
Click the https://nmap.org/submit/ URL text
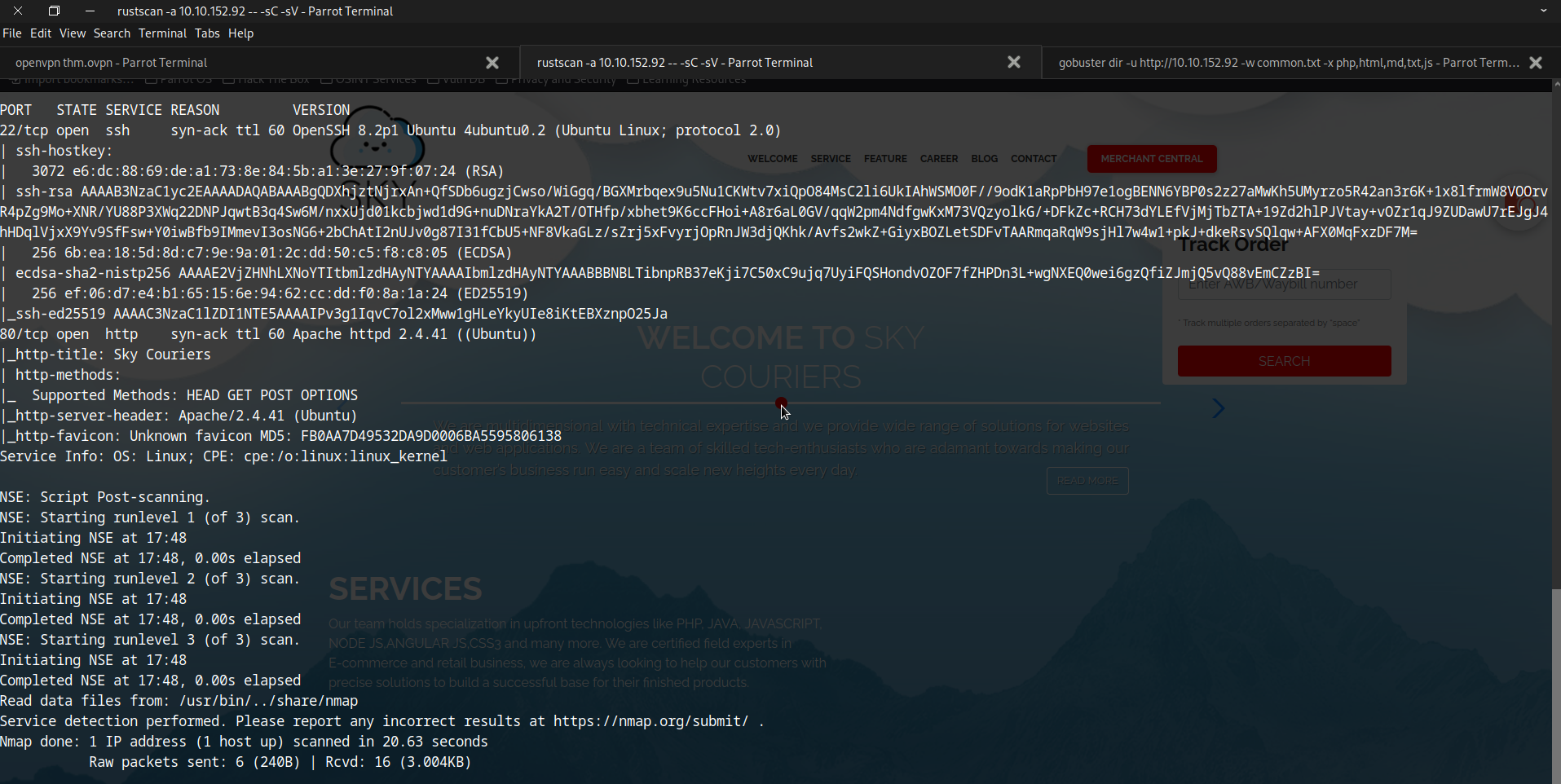[650, 721]
